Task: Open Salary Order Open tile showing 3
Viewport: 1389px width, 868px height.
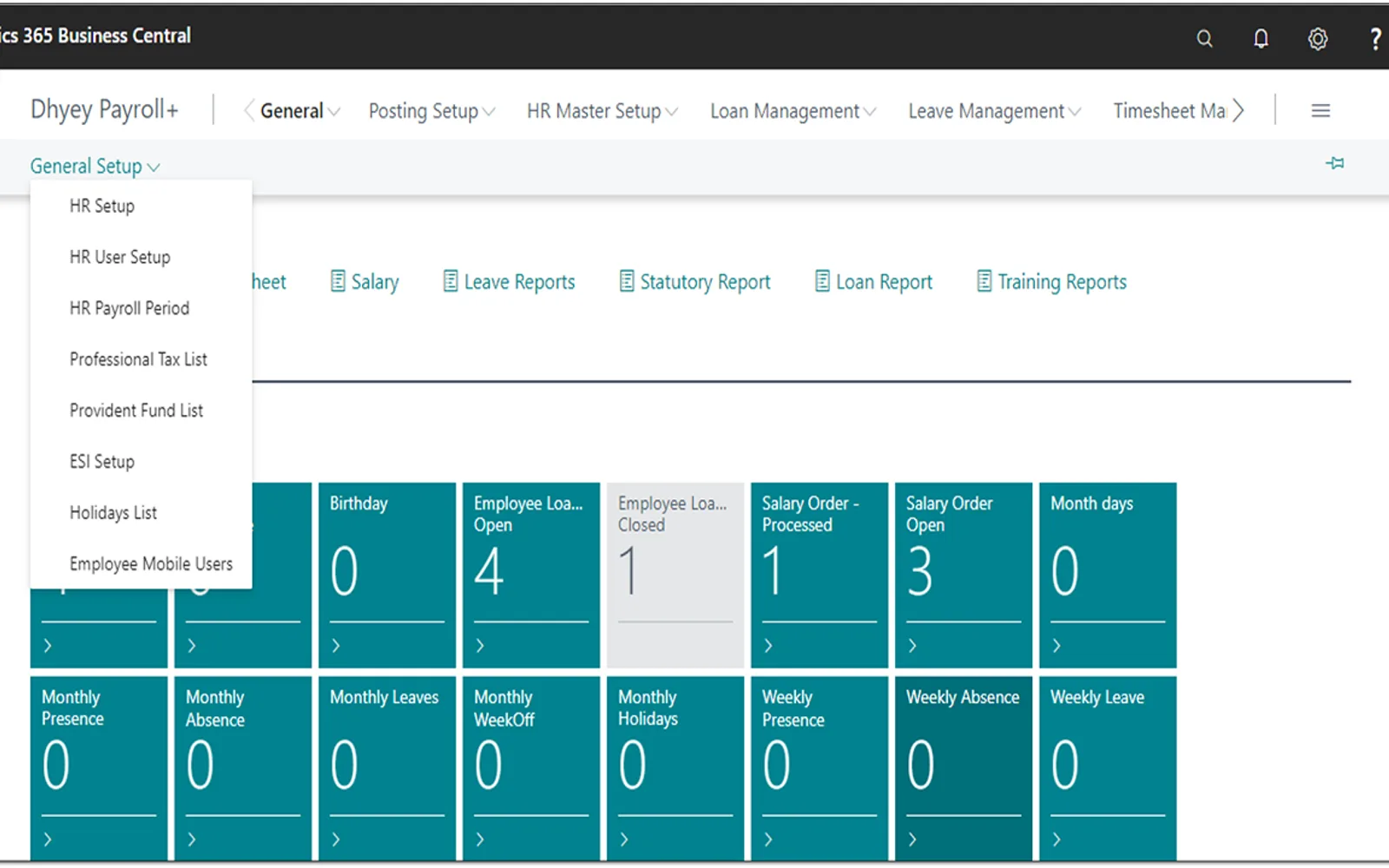Action: point(920,571)
